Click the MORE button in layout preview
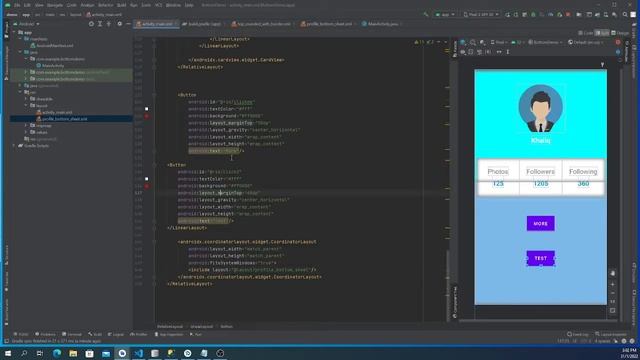The image size is (640, 360). (540, 224)
